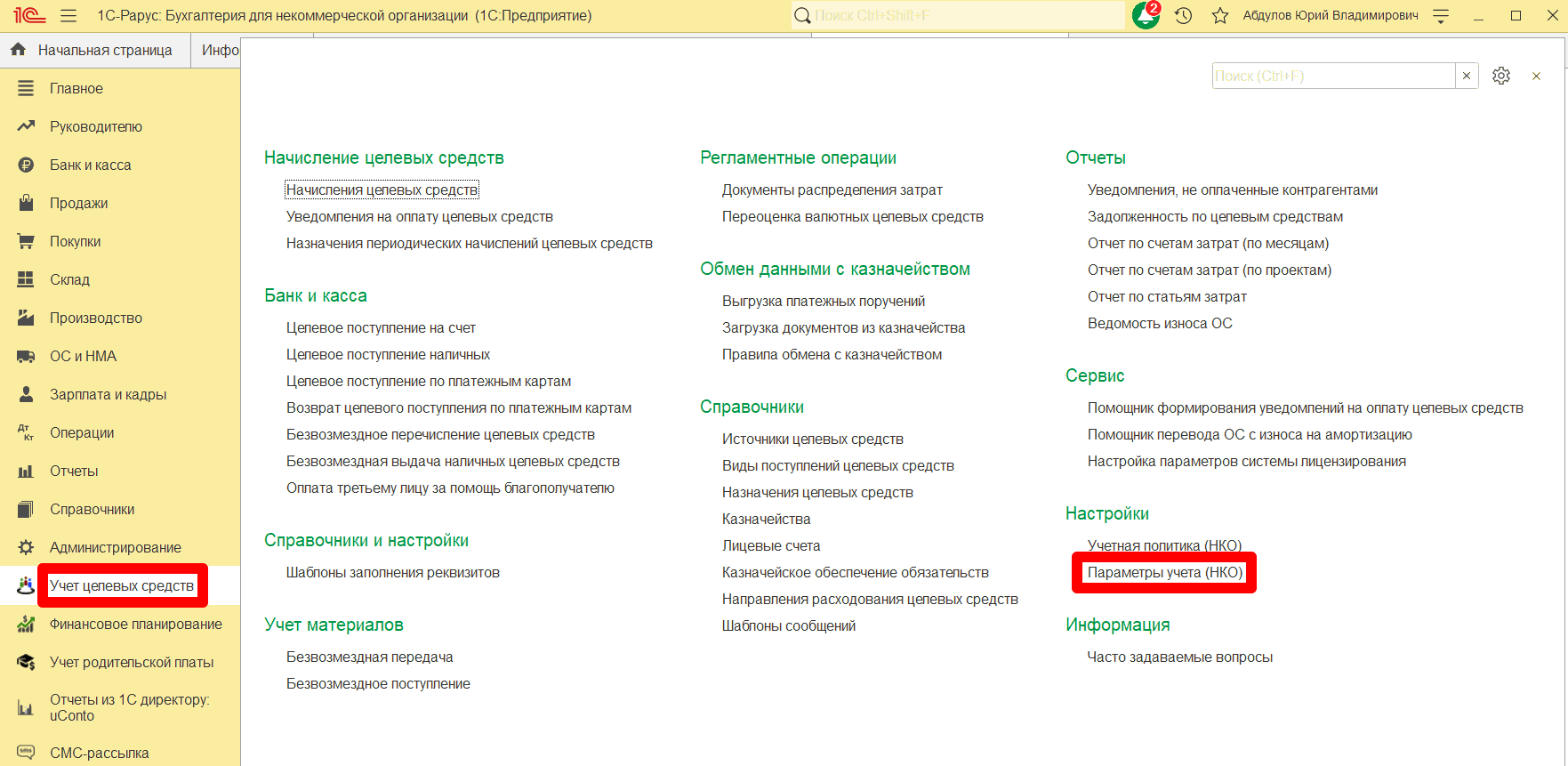Image resolution: width=1568 pixels, height=766 pixels.
Task: Click the Банк и касса sidebar icon
Action: (26, 165)
